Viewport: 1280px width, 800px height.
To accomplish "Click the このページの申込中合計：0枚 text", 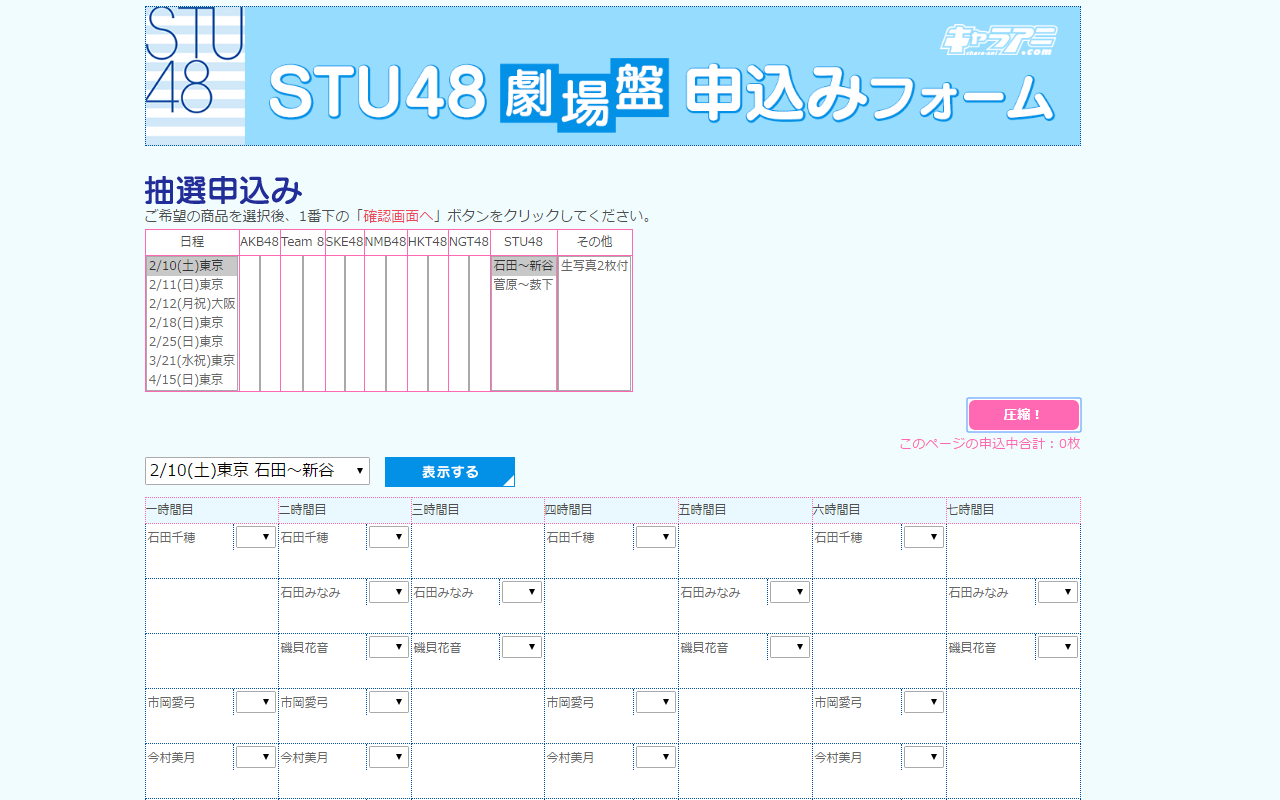I will click(x=989, y=443).
